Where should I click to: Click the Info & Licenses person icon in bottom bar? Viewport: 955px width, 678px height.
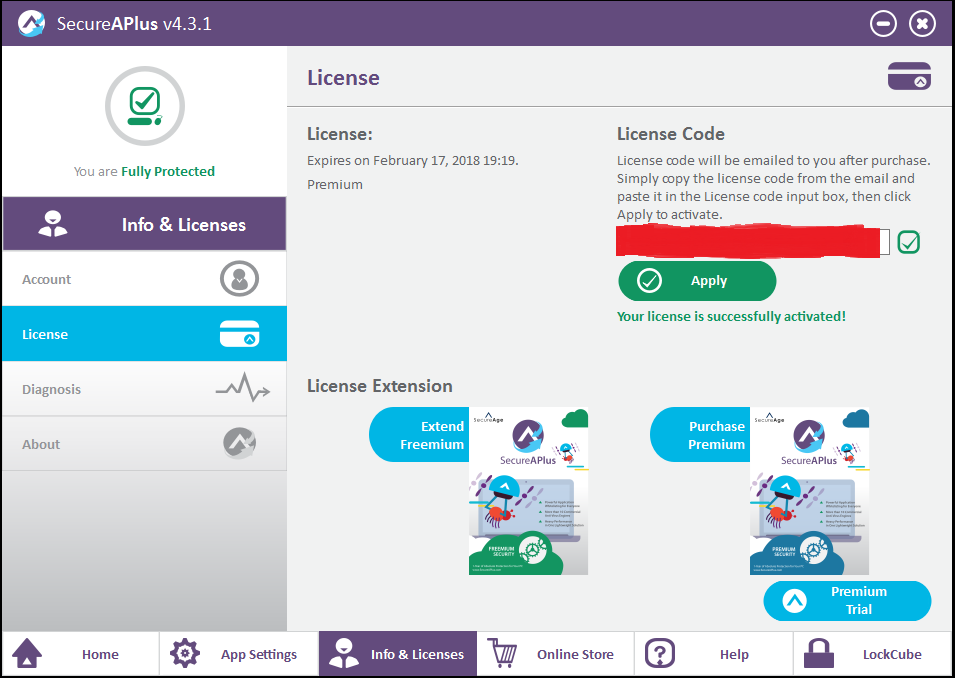pyautogui.click(x=344, y=654)
